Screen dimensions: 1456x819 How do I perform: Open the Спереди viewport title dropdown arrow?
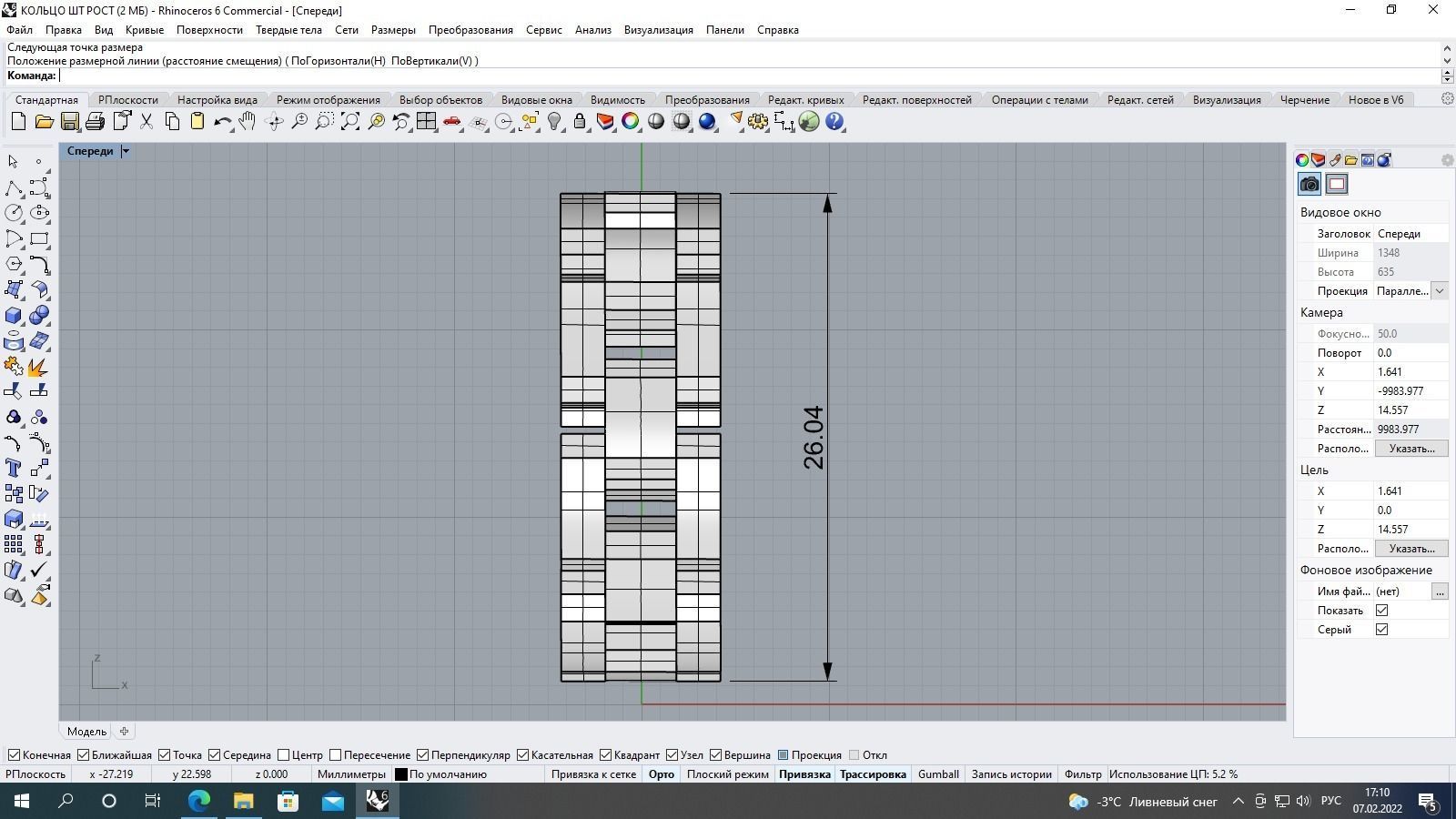[126, 151]
